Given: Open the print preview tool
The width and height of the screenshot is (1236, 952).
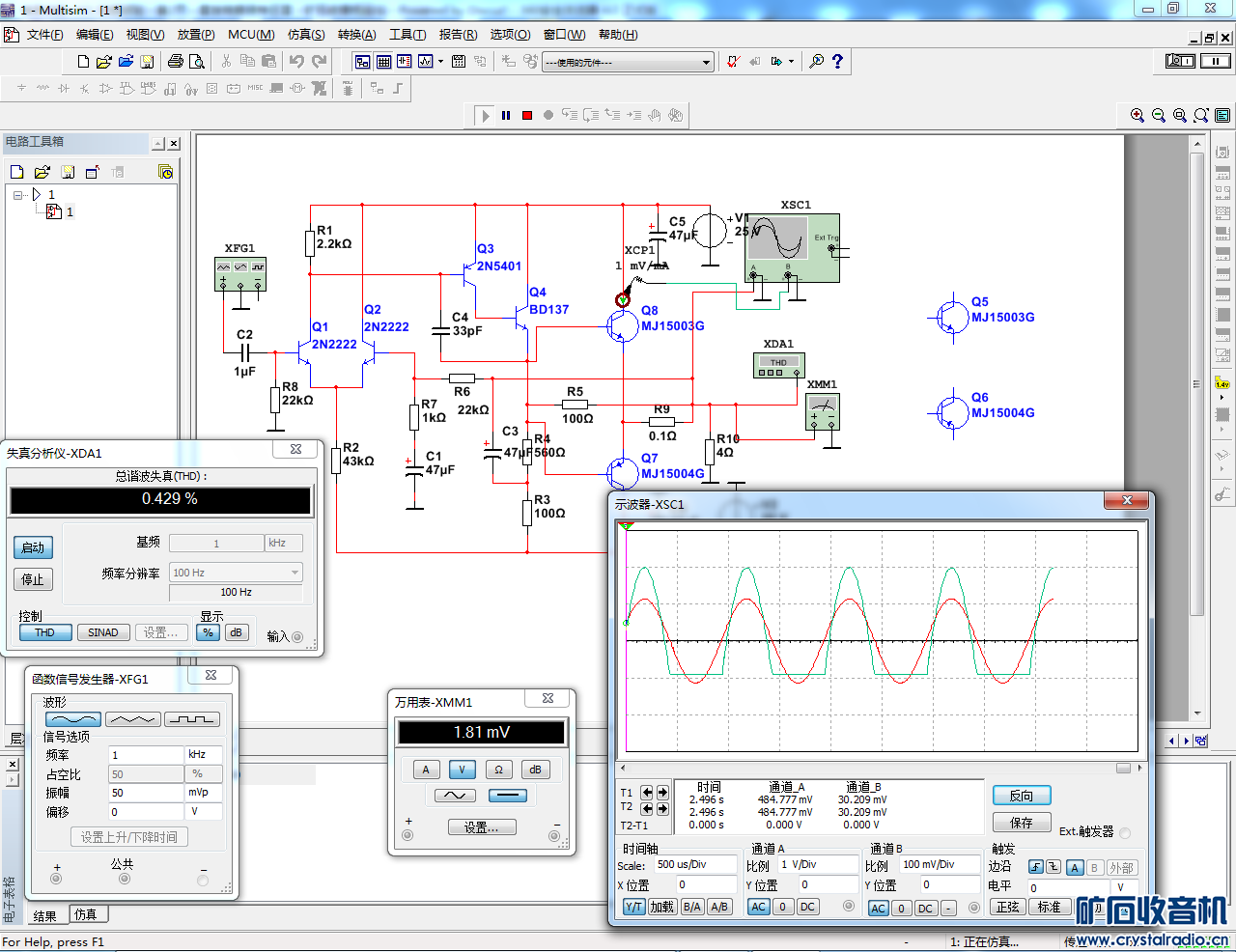Looking at the screenshot, I should pos(197,61).
